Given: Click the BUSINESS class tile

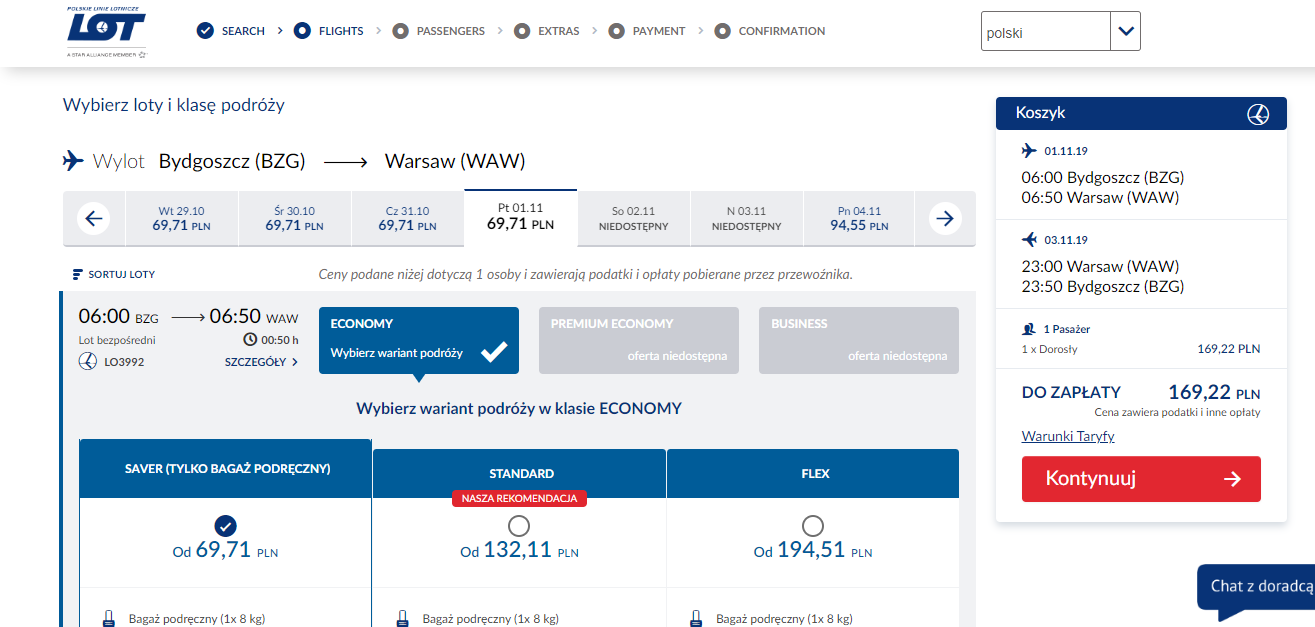Looking at the screenshot, I should pos(859,340).
